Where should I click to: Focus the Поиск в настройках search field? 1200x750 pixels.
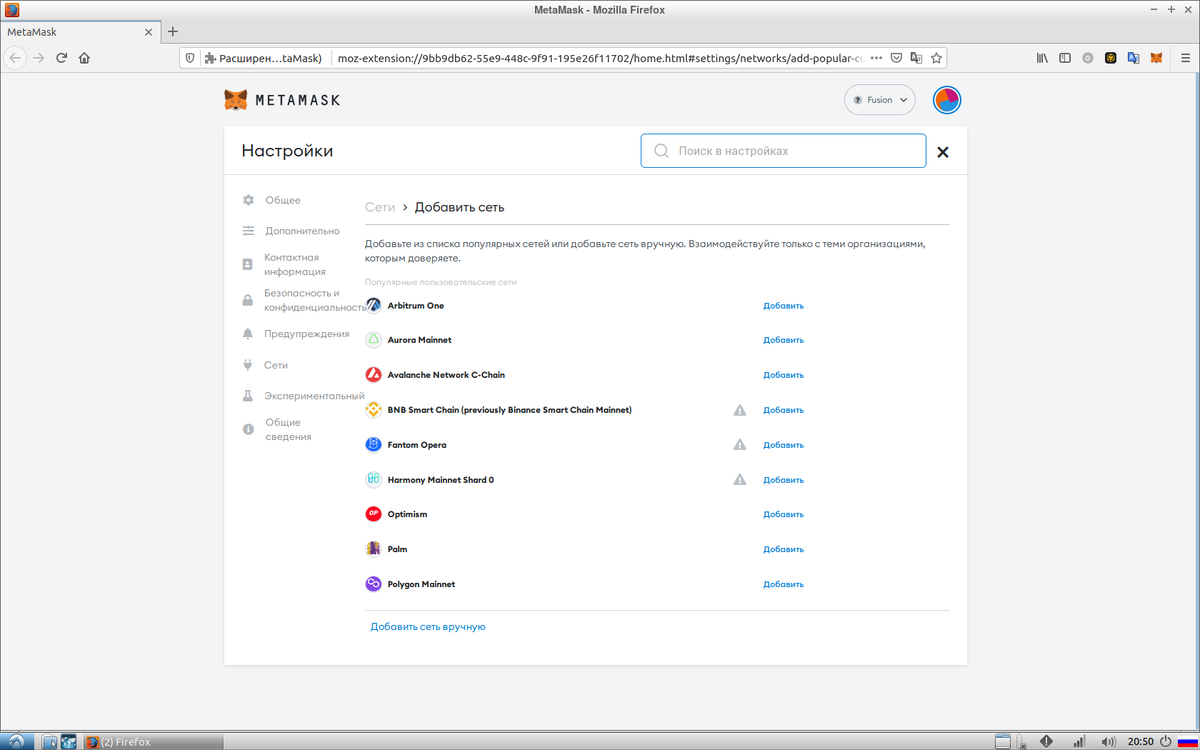(783, 151)
